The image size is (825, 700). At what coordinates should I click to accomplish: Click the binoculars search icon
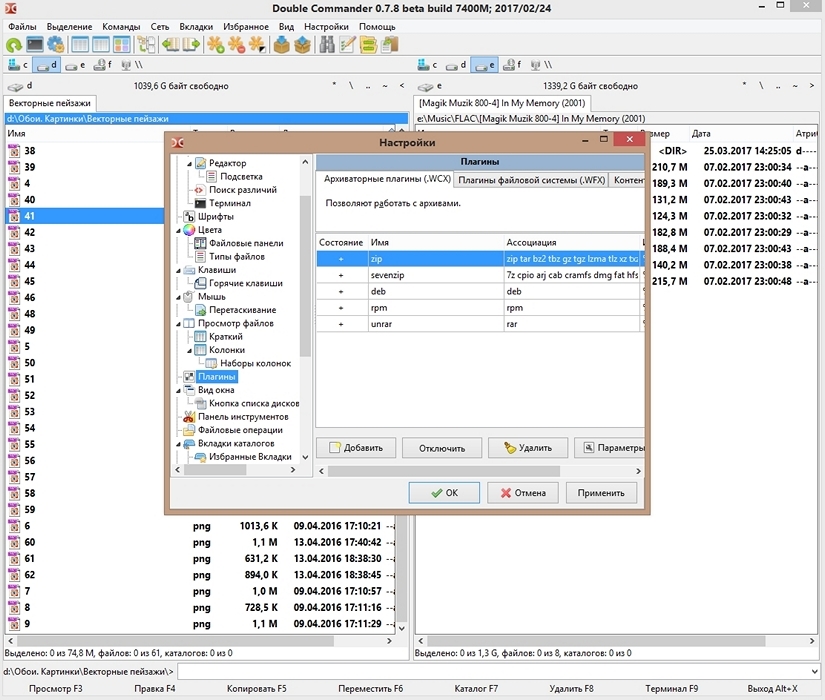pyautogui.click(x=327, y=45)
